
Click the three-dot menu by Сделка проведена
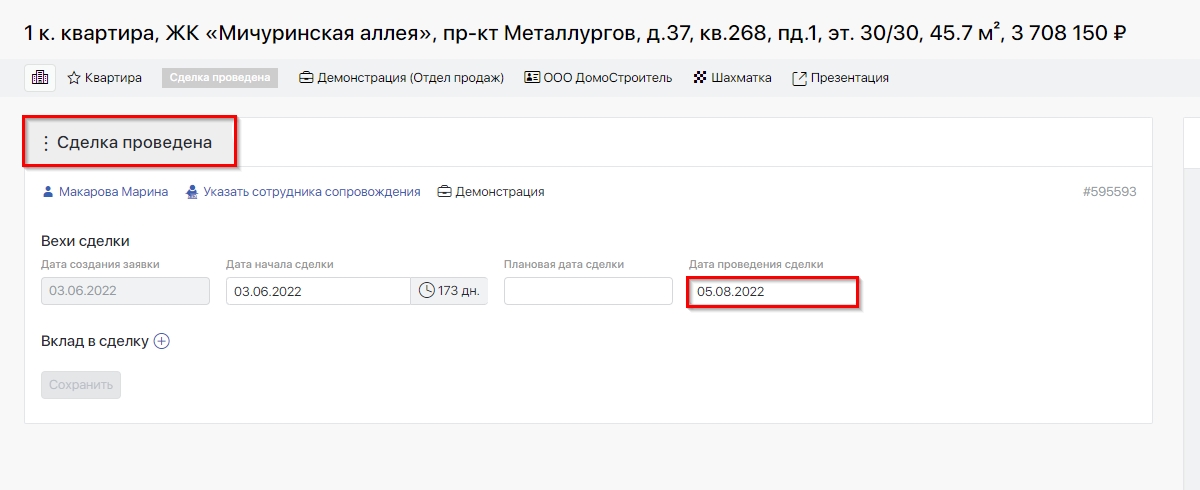[45, 143]
